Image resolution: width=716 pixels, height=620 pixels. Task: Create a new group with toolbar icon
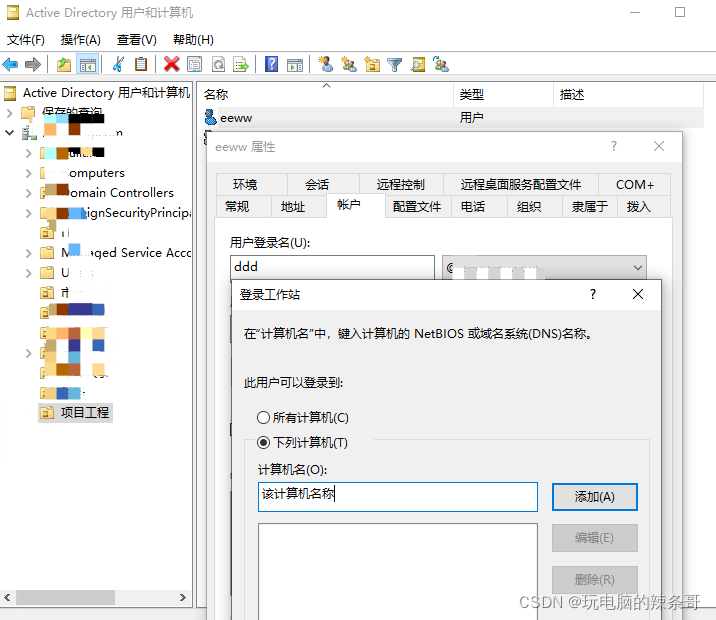coord(349,64)
